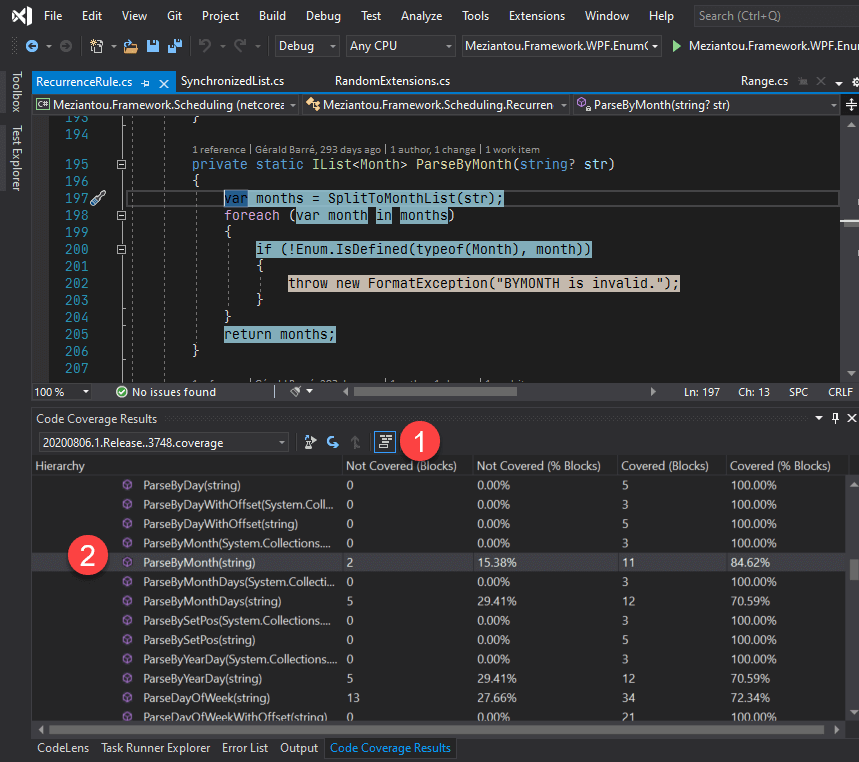Click the Save All toolbar icon
The image size is (859, 762).
click(174, 47)
